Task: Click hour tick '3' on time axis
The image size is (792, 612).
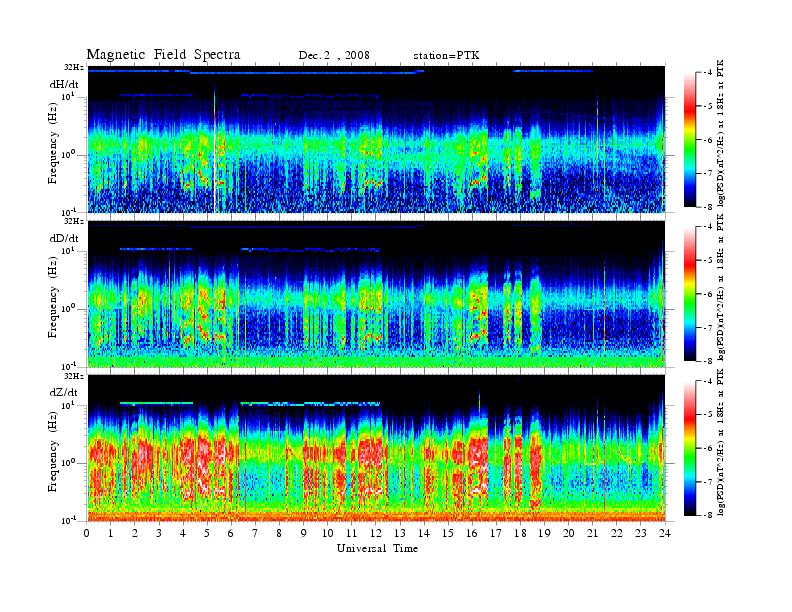Action: pyautogui.click(x=159, y=533)
